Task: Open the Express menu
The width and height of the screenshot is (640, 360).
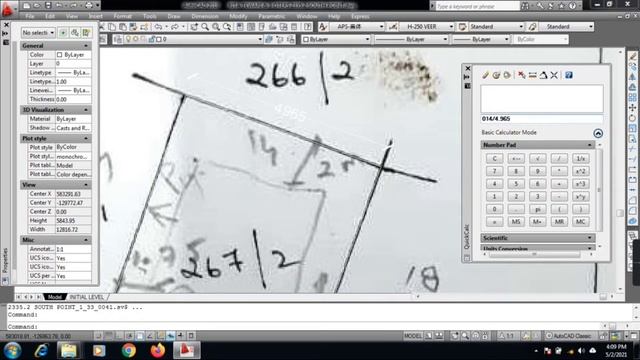Action: [x=360, y=16]
